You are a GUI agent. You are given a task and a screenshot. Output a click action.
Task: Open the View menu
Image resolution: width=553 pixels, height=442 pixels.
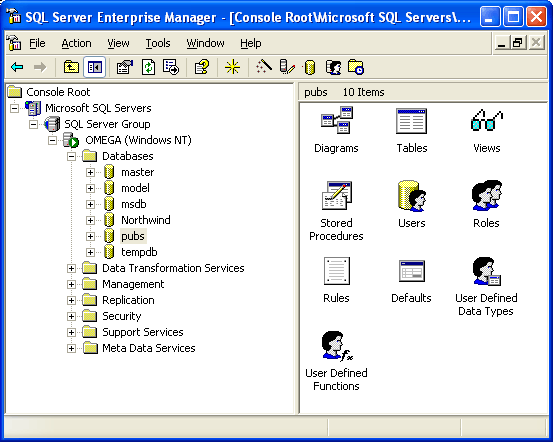(x=118, y=43)
